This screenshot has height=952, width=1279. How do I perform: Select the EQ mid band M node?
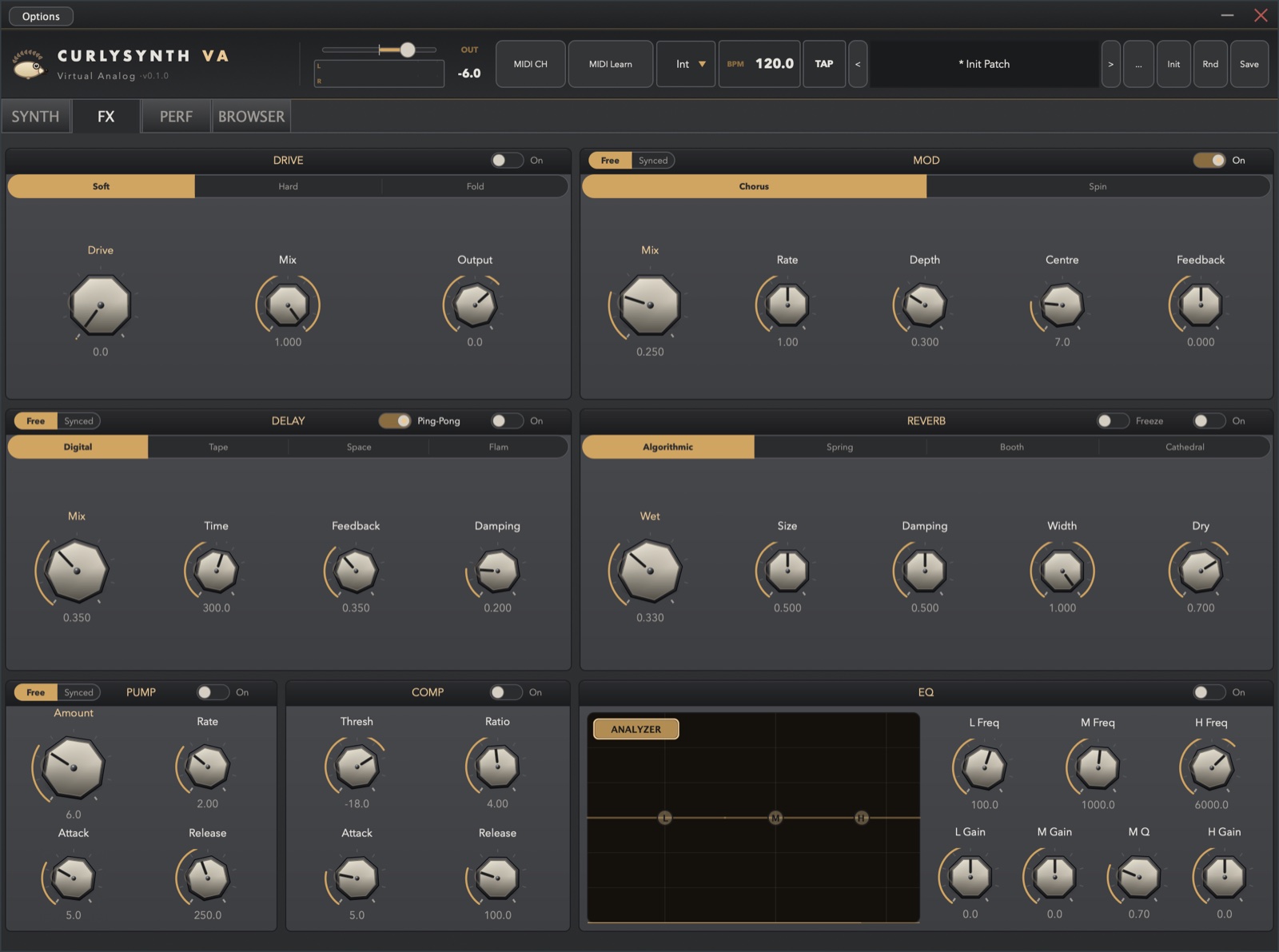point(775,818)
